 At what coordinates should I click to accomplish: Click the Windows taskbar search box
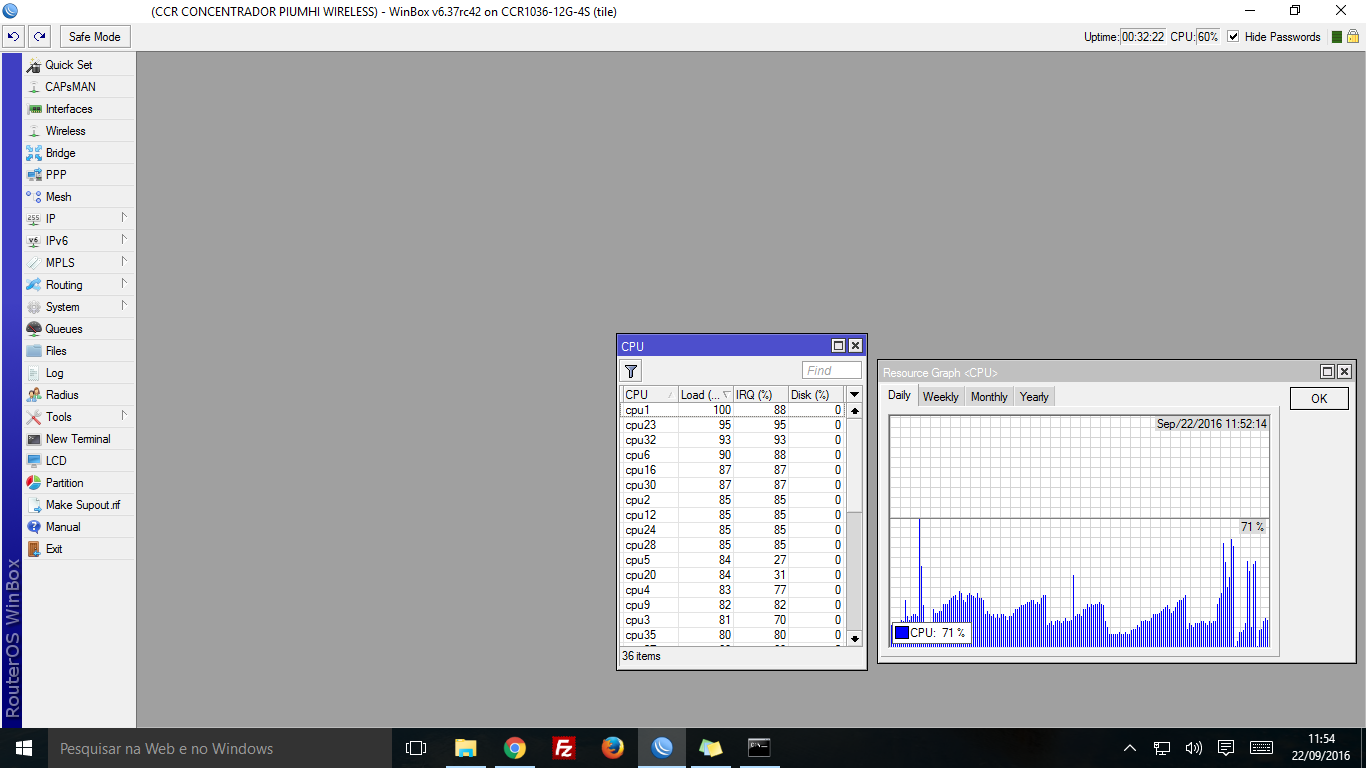point(220,748)
